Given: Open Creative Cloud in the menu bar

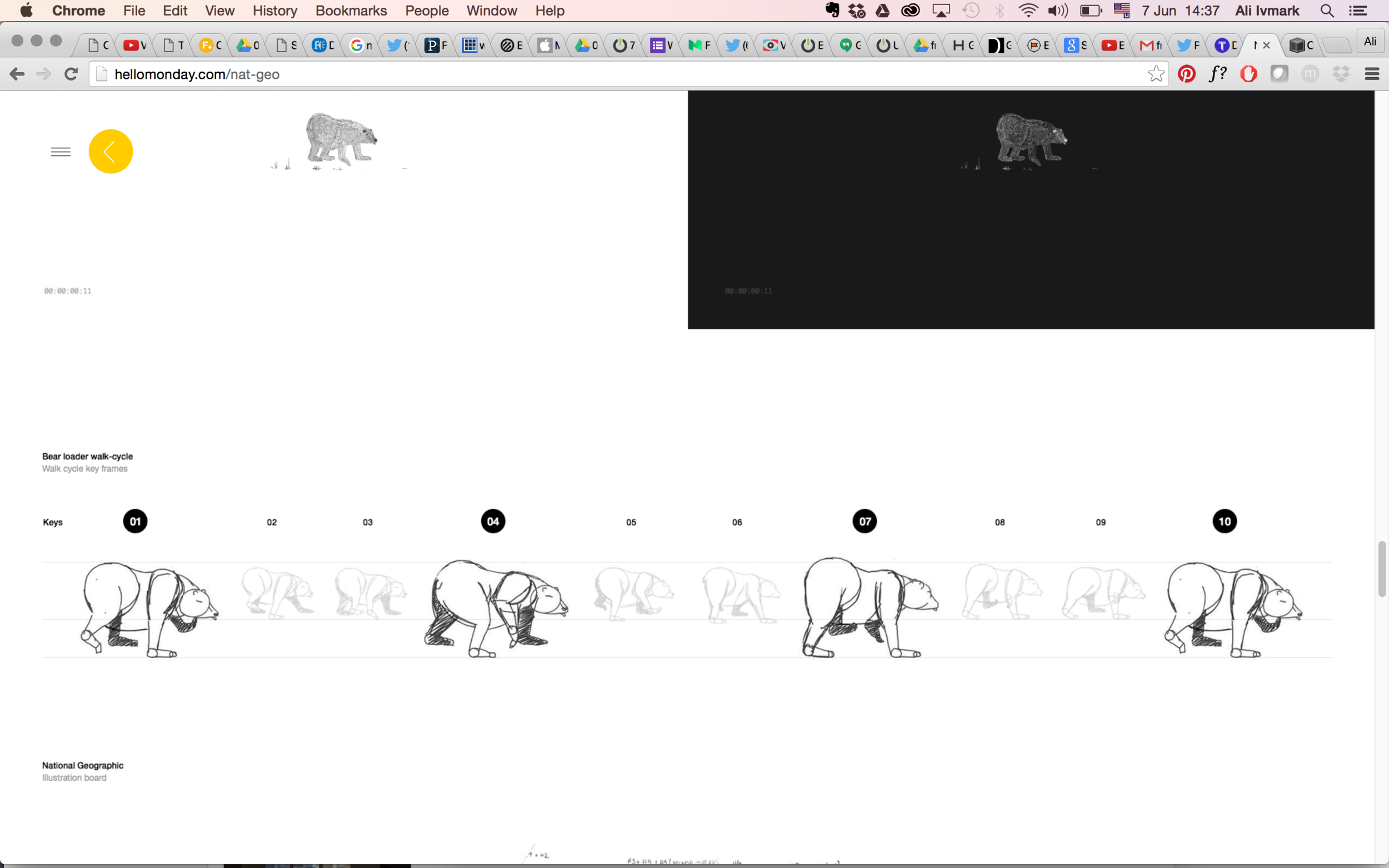Looking at the screenshot, I should click(x=911, y=11).
